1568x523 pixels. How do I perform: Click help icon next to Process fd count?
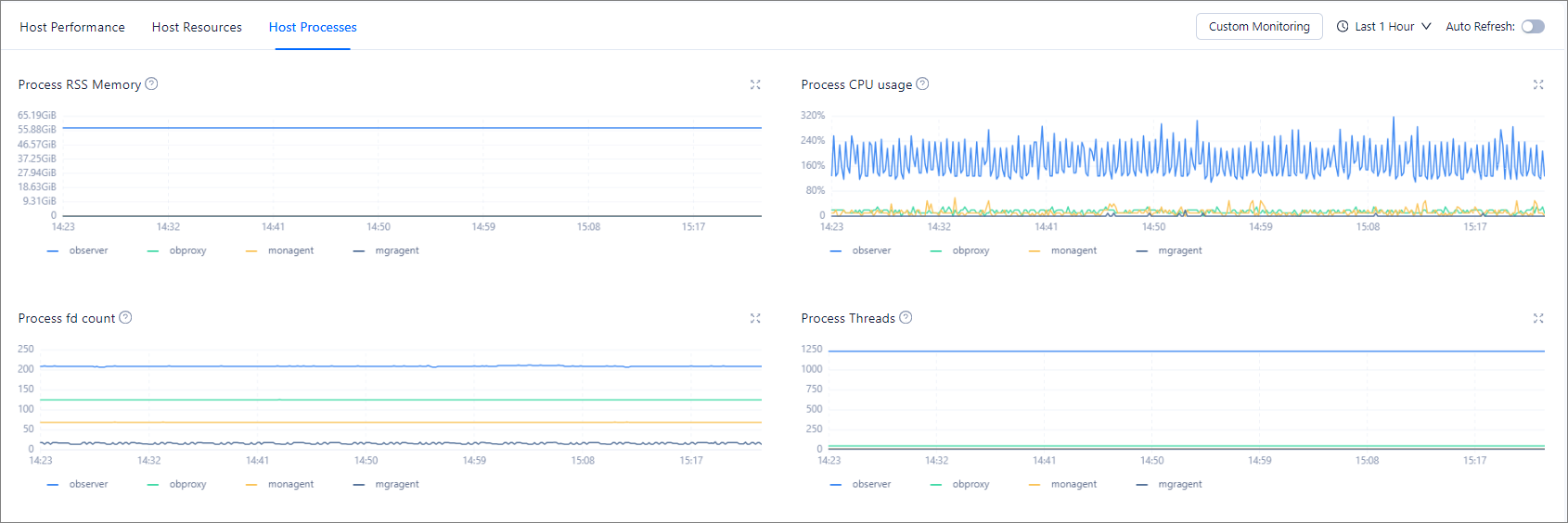point(125,317)
